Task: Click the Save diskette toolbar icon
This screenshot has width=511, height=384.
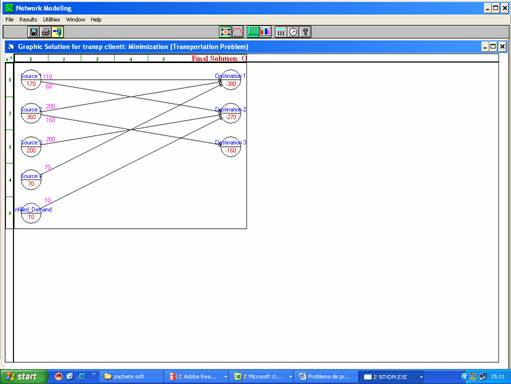Action: (33, 32)
